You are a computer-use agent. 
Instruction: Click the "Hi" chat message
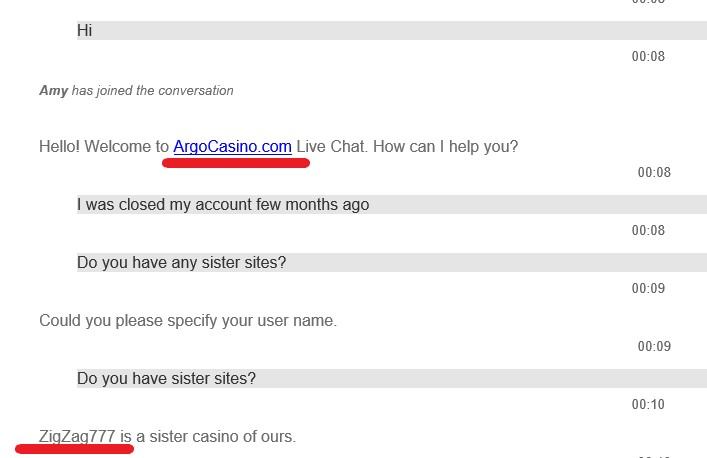(85, 31)
